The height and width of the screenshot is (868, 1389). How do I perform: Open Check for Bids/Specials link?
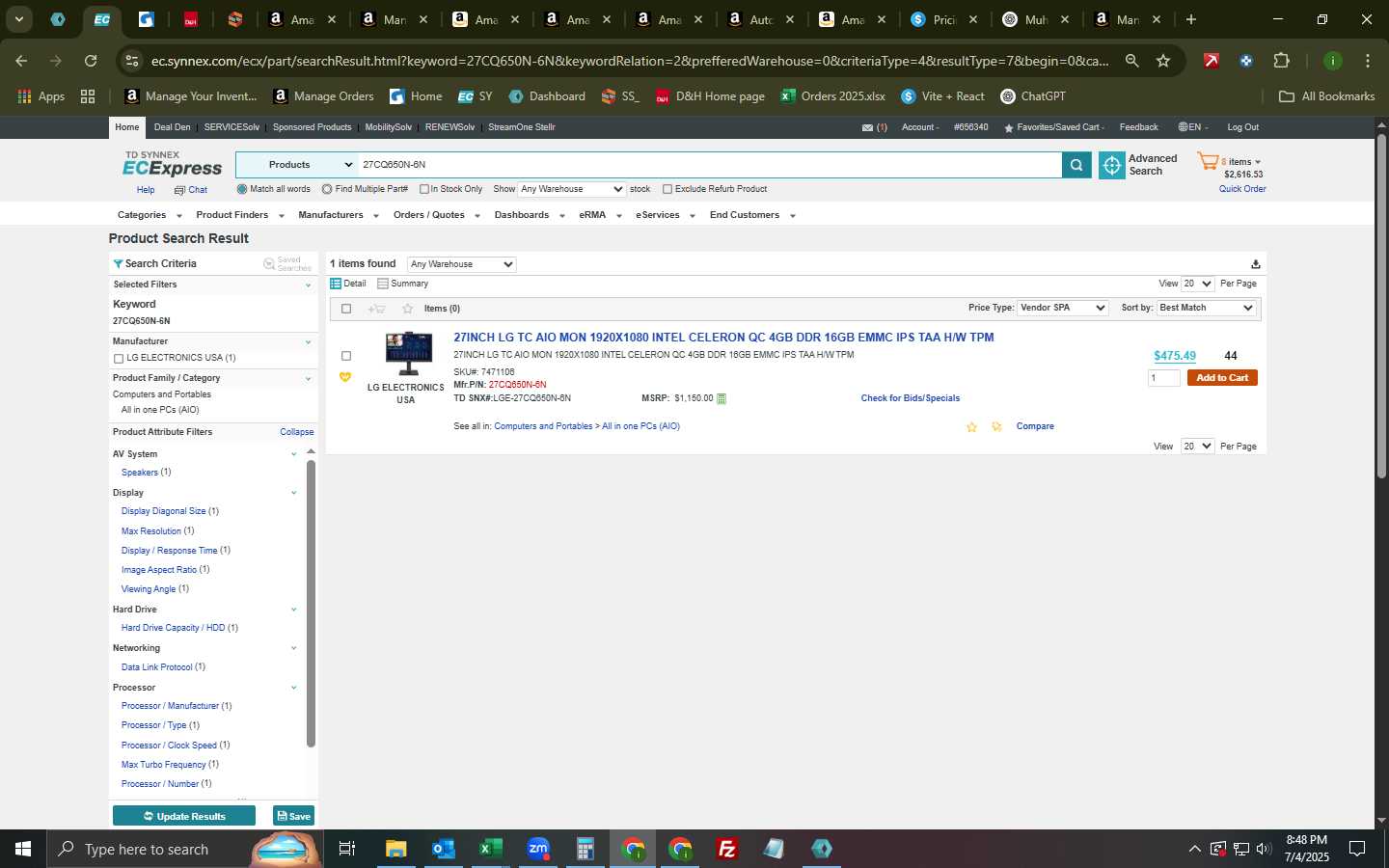[910, 398]
